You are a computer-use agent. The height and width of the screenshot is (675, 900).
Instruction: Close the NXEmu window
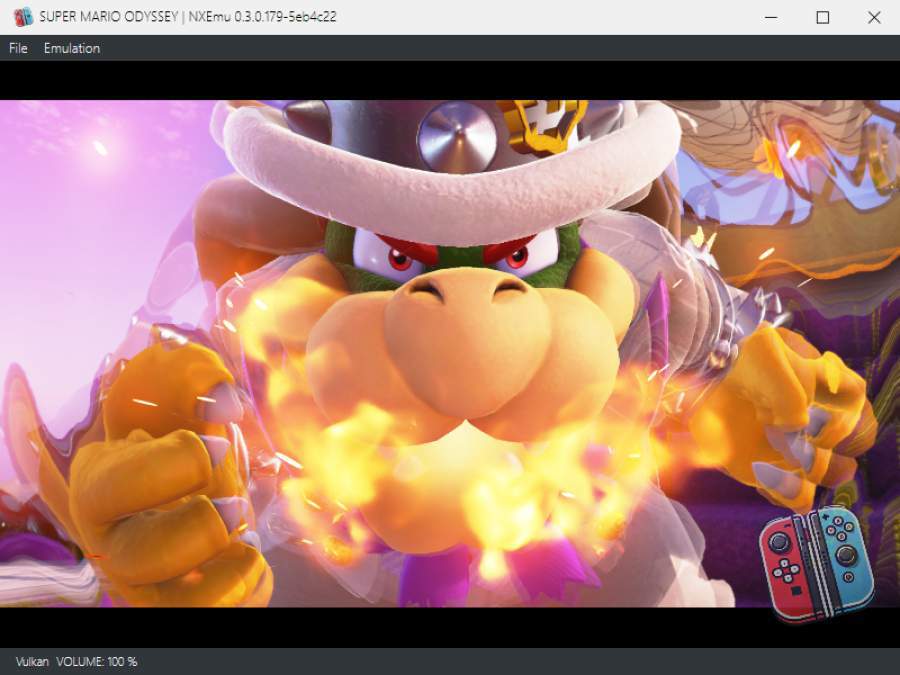(x=874, y=17)
